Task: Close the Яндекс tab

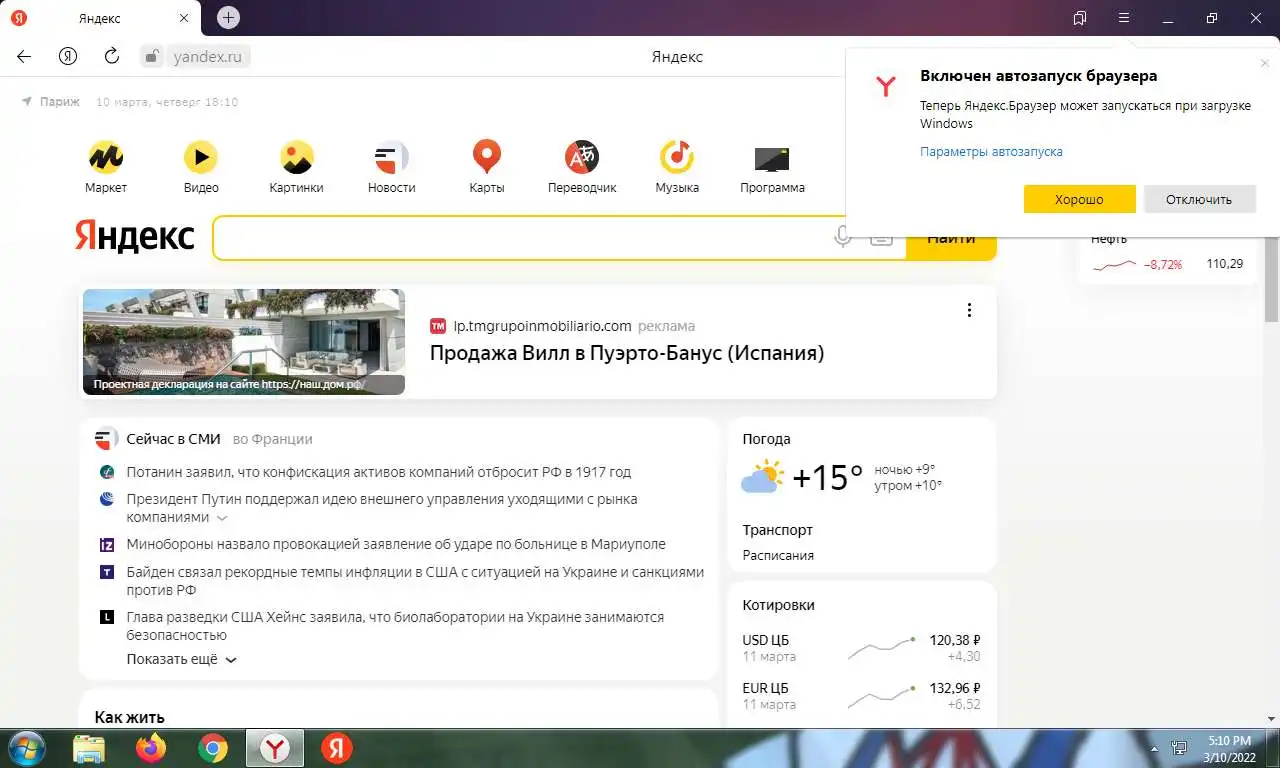Action: click(183, 18)
